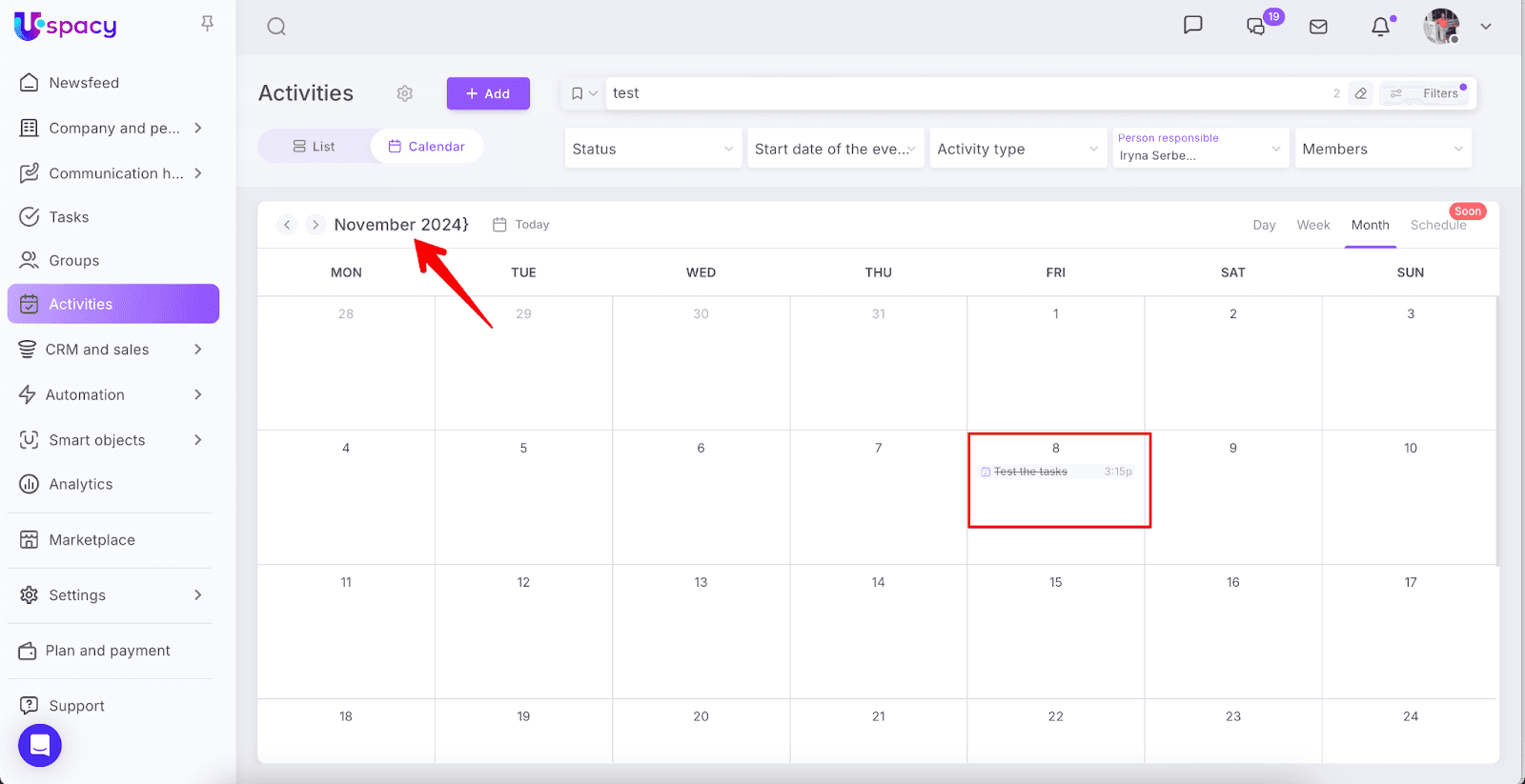The height and width of the screenshot is (784, 1525).
Task: Click the November 2024 month title
Action: (401, 225)
